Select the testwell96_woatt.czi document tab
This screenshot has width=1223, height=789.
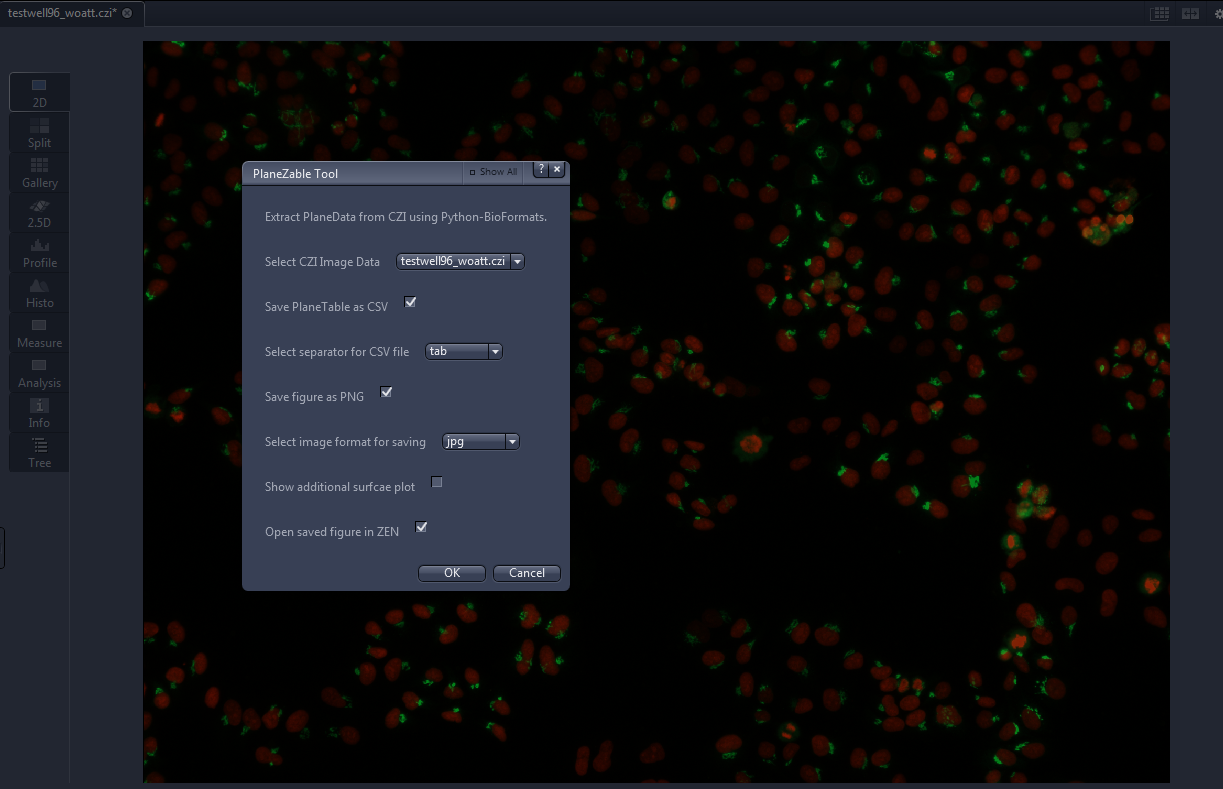click(71, 13)
